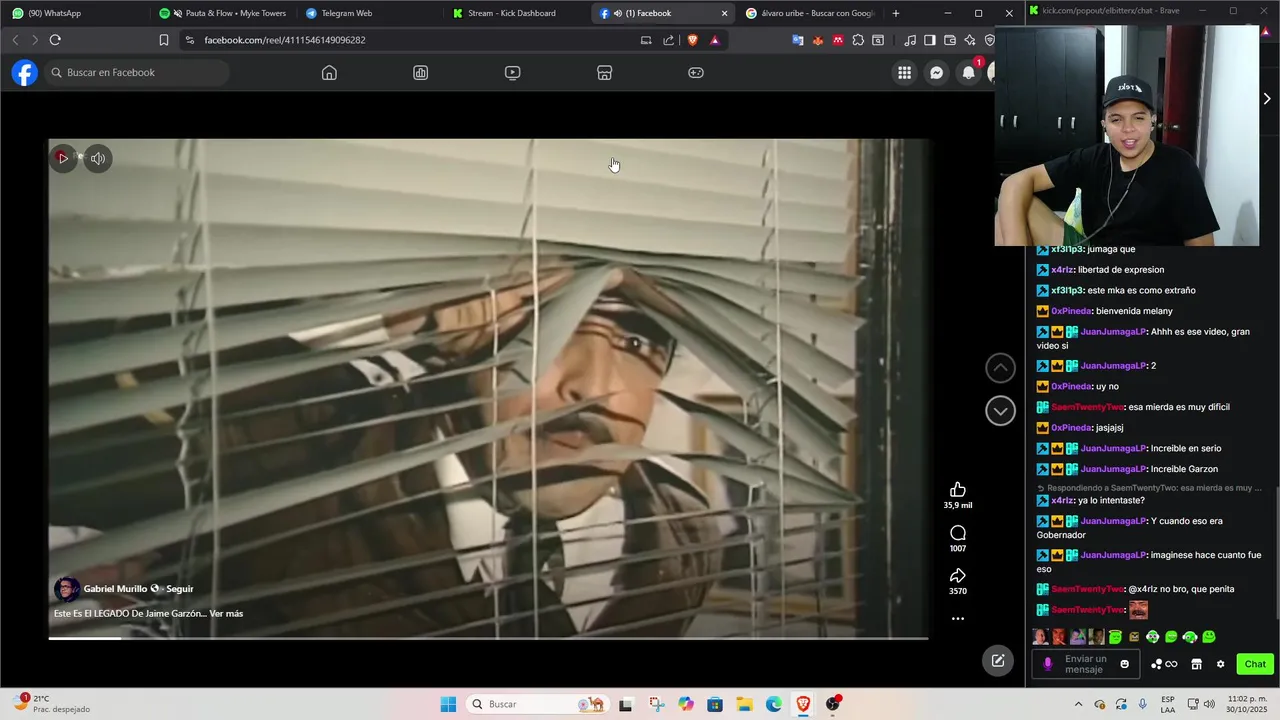Expand caption with Ver más

pyautogui.click(x=226, y=613)
